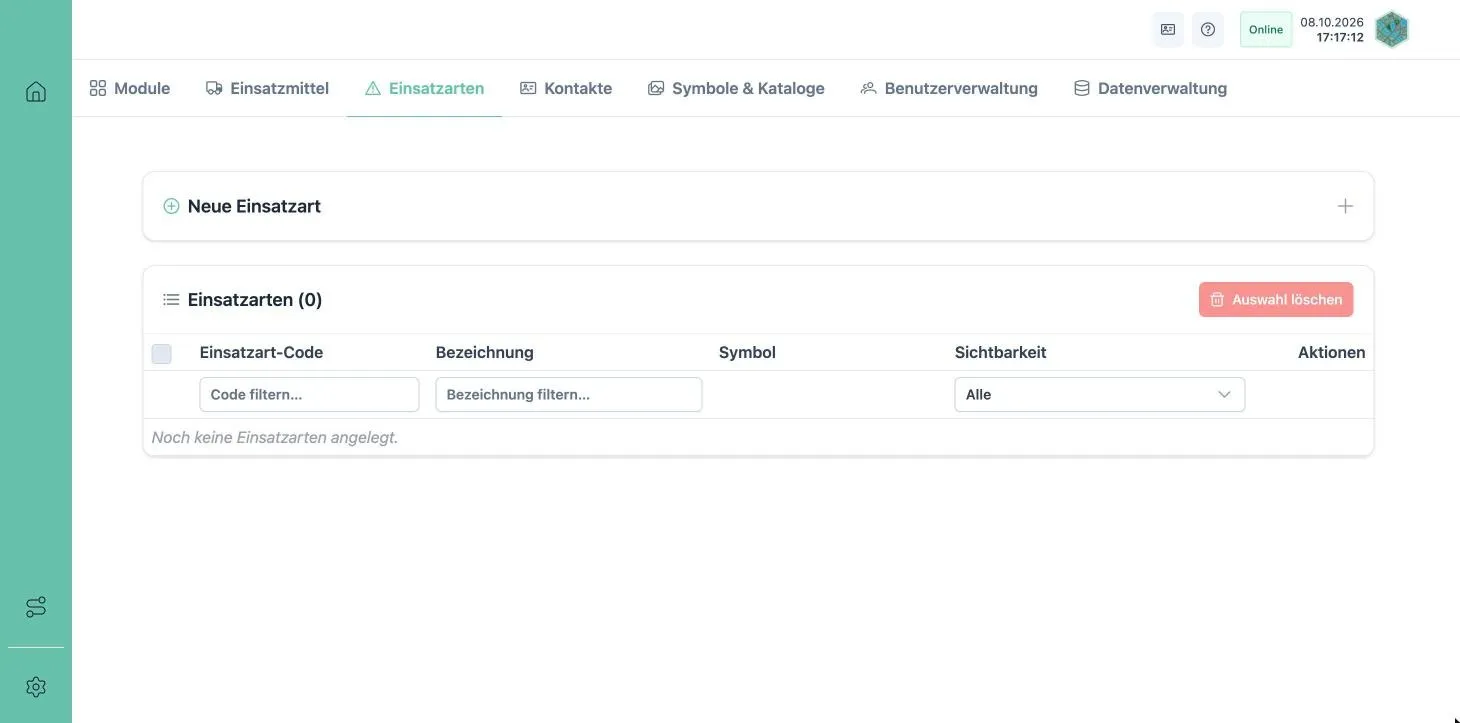Focus the Bezeichnung filtern input field

click(569, 395)
